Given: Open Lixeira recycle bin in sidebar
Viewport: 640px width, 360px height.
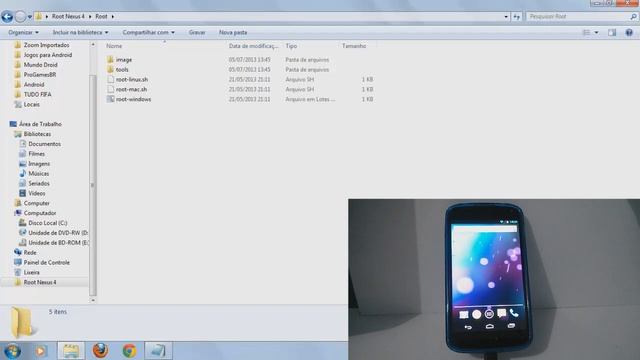Looking at the screenshot, I should (x=31, y=272).
